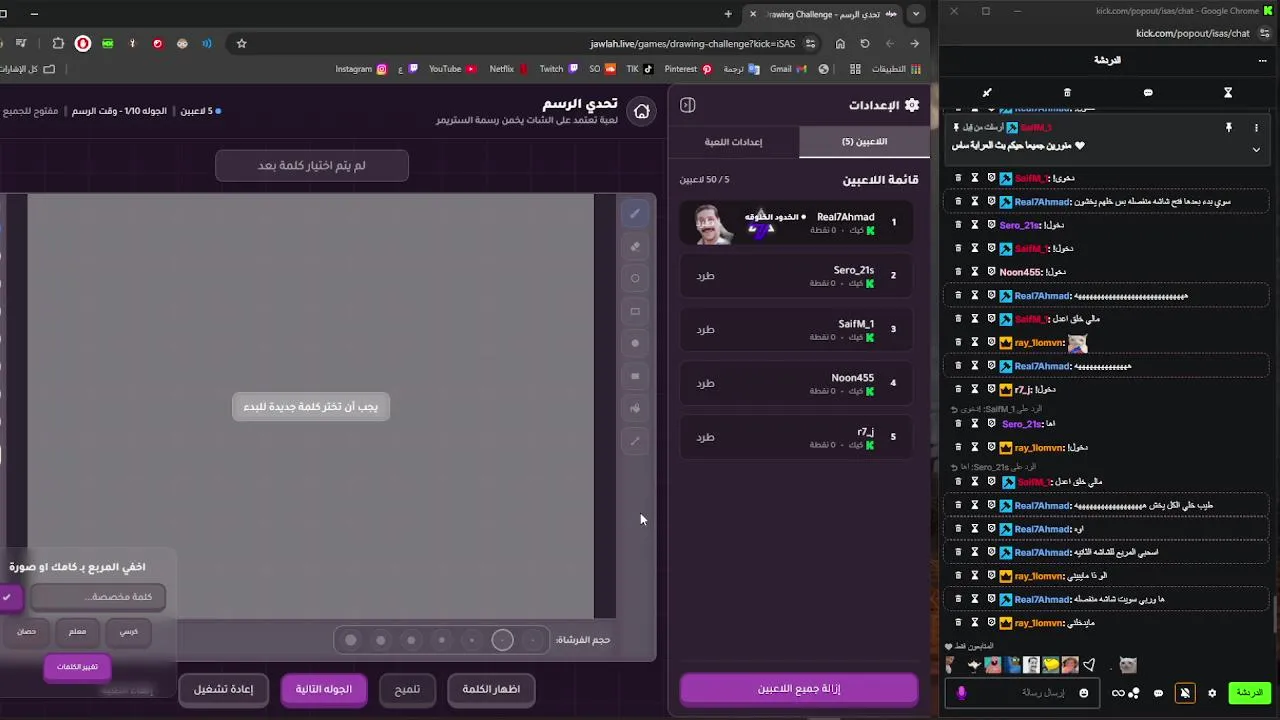Toggle the purple microphone in chat input

[x=961, y=692]
